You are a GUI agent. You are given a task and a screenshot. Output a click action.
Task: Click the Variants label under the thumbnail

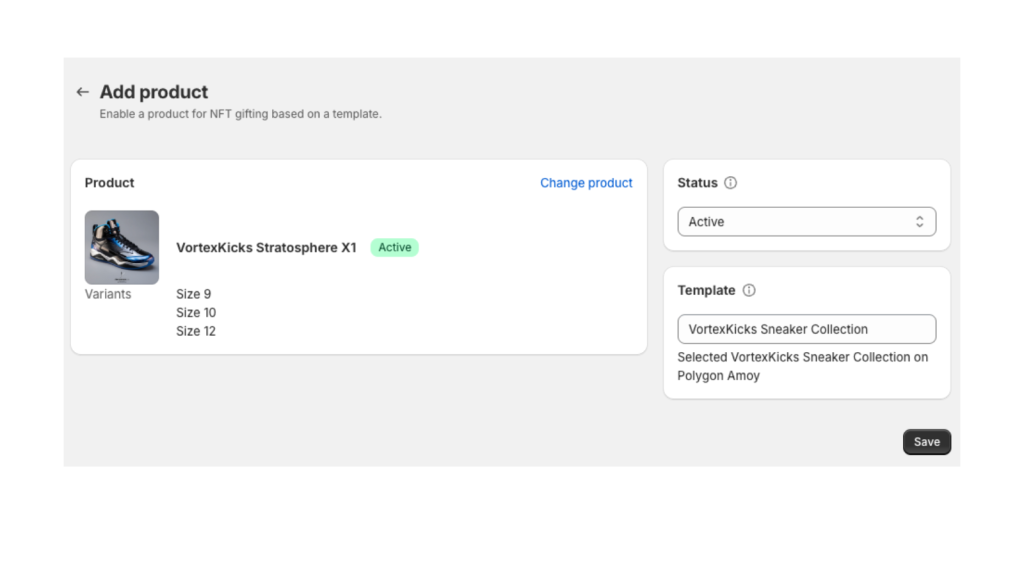tap(108, 294)
